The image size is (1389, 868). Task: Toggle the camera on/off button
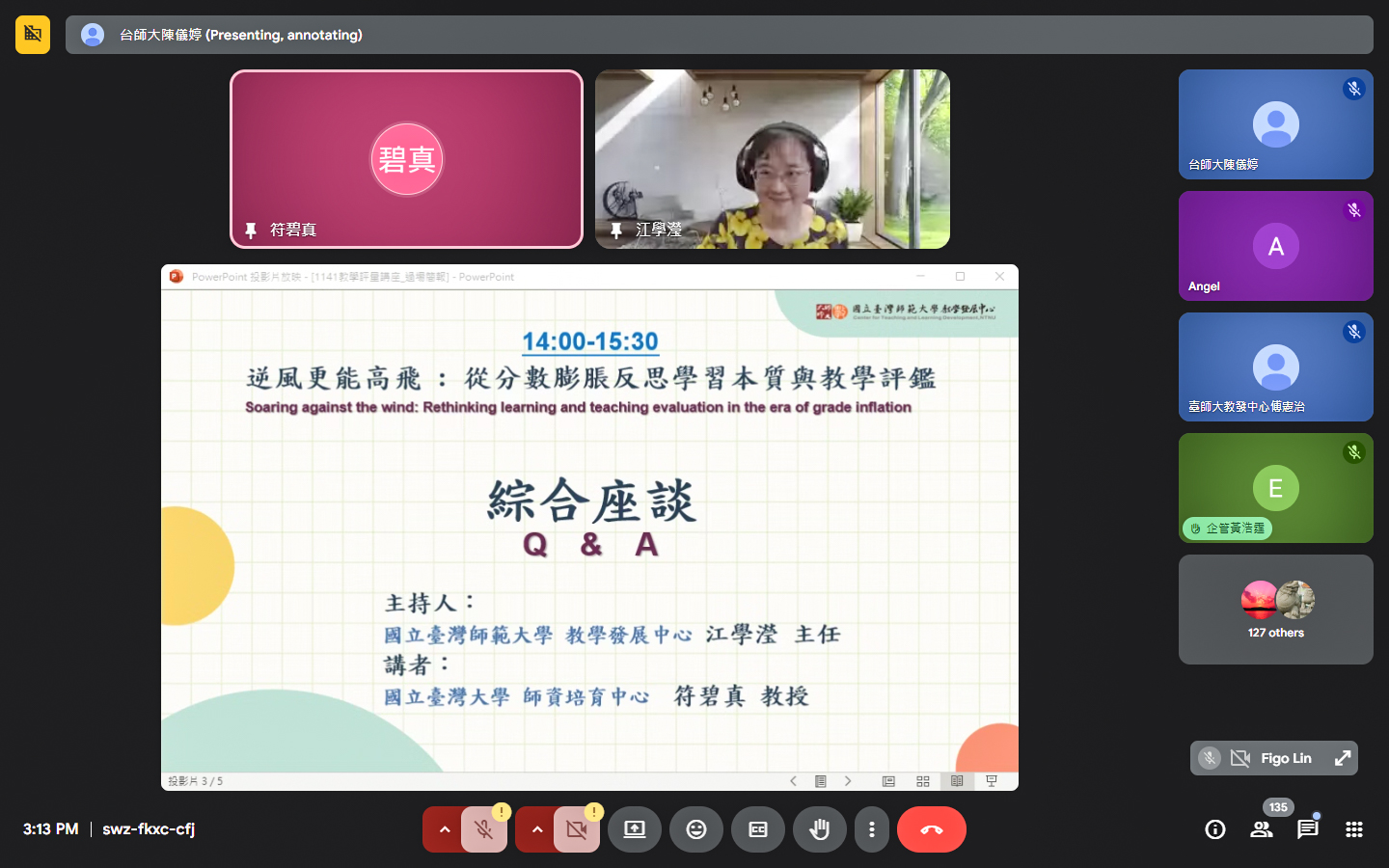pyautogui.click(x=577, y=829)
